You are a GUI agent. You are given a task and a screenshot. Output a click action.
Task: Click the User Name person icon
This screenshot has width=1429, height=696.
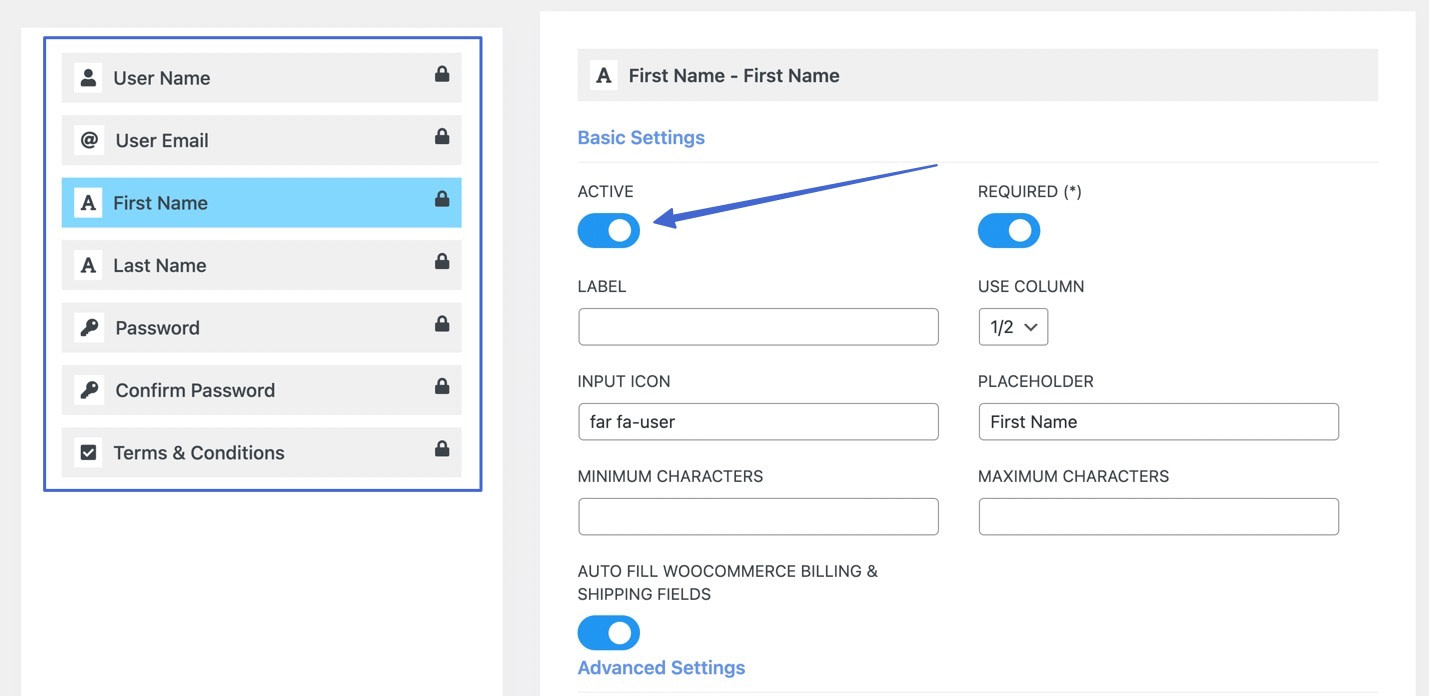point(88,77)
